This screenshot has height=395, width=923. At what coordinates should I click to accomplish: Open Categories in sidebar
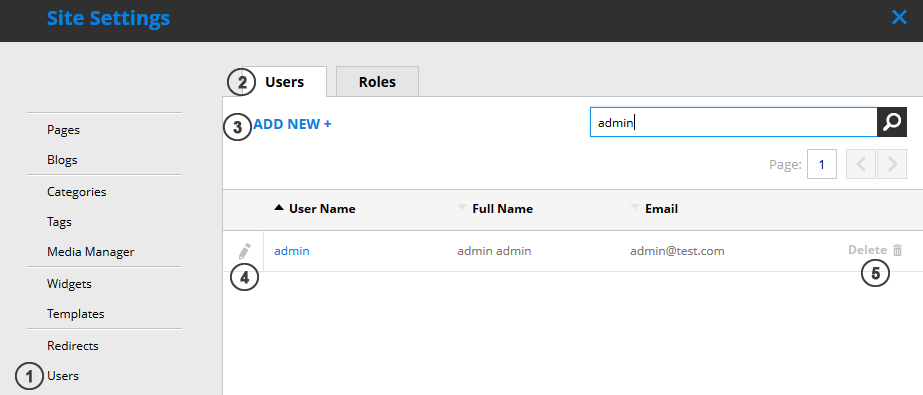coord(77,192)
